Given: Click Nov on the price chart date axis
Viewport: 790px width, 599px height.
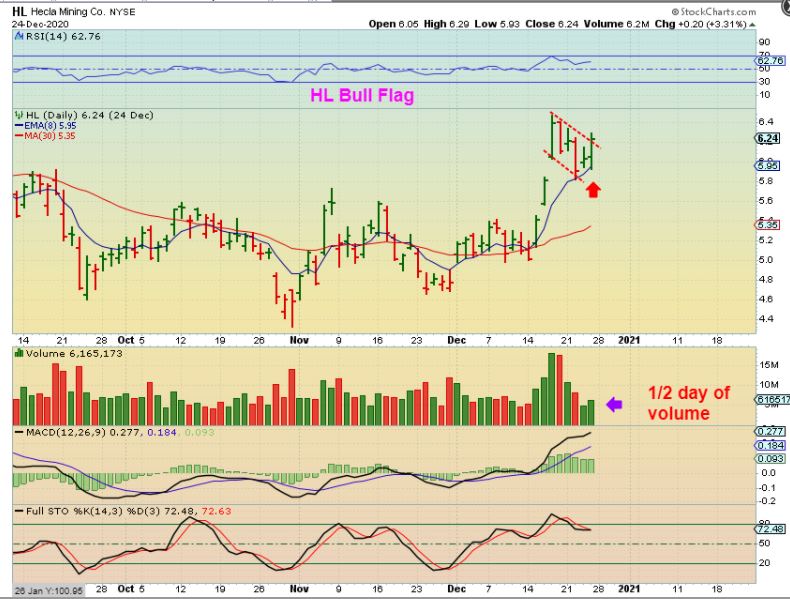Looking at the screenshot, I should pyautogui.click(x=299, y=341).
